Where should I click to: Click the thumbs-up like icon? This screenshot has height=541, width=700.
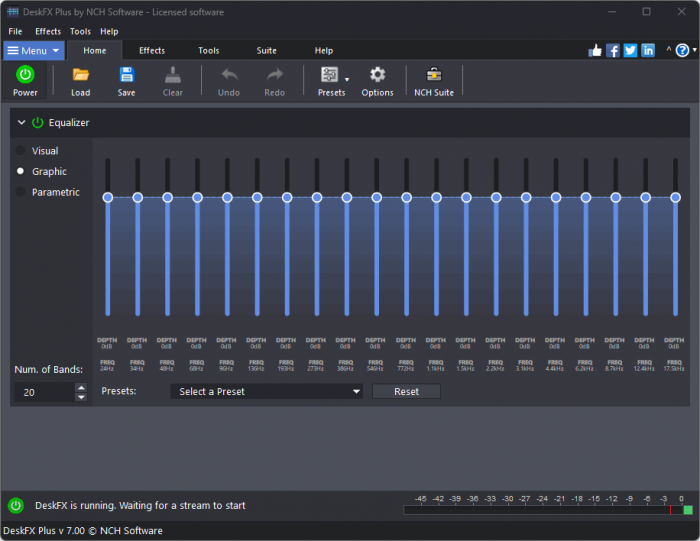tap(596, 50)
